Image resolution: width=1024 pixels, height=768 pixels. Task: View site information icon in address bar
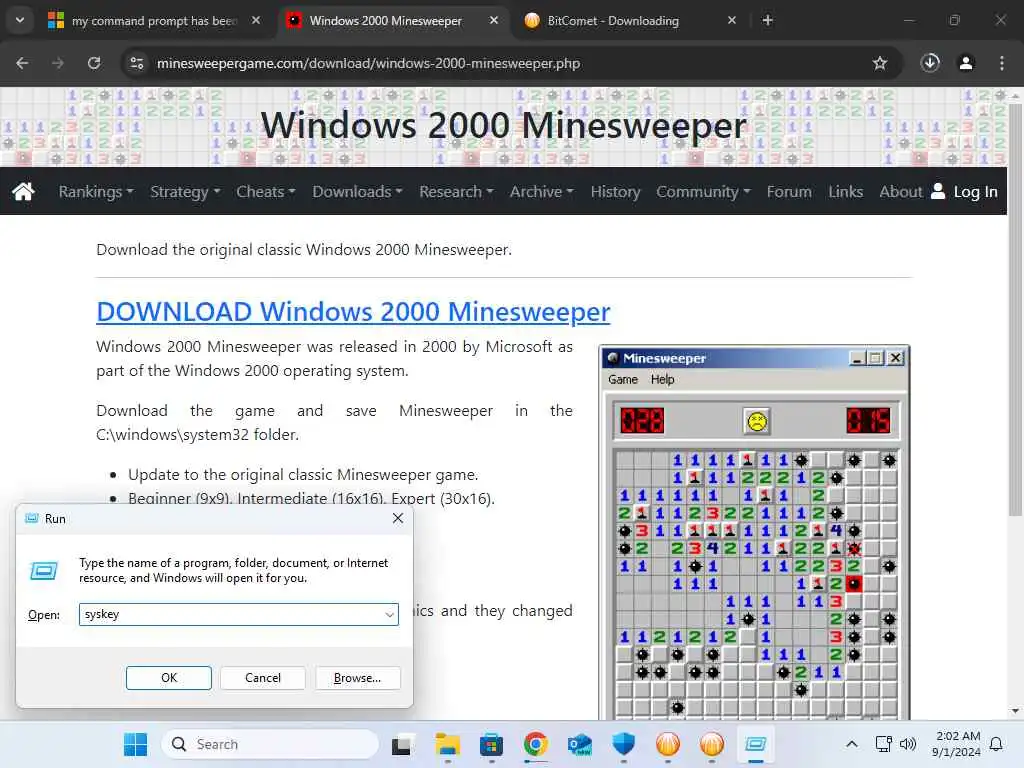point(136,63)
